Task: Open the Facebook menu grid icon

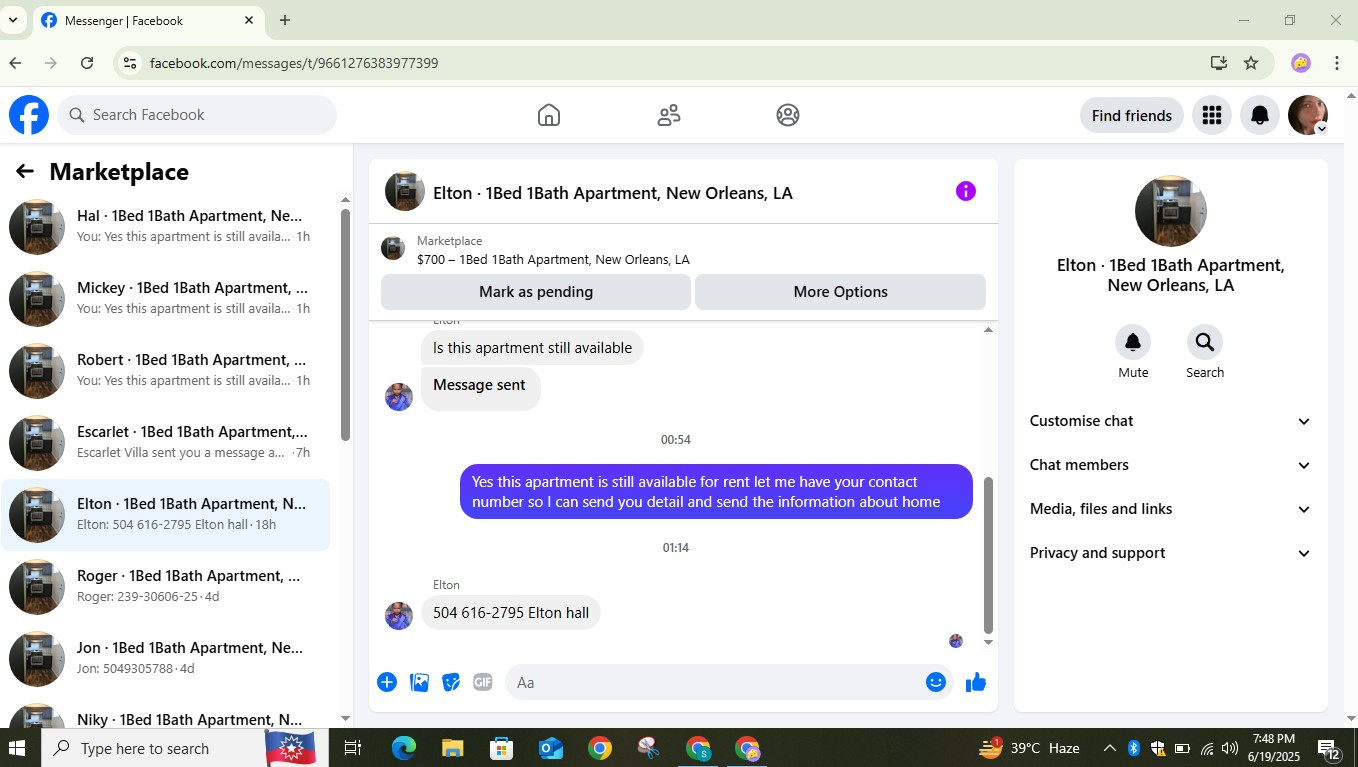Action: click(x=1212, y=115)
